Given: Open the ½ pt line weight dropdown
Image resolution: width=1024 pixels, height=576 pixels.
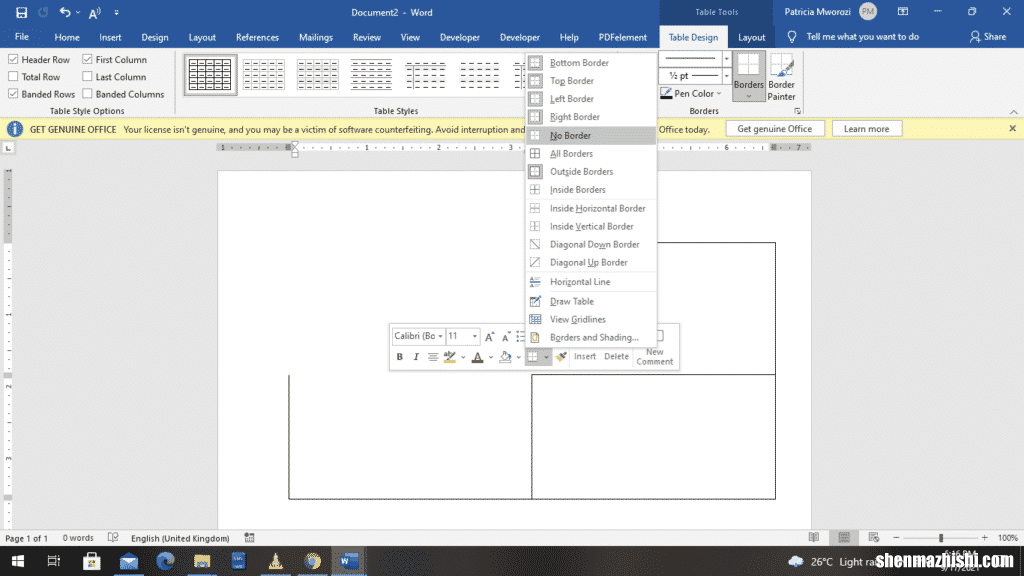Looking at the screenshot, I should (726, 76).
